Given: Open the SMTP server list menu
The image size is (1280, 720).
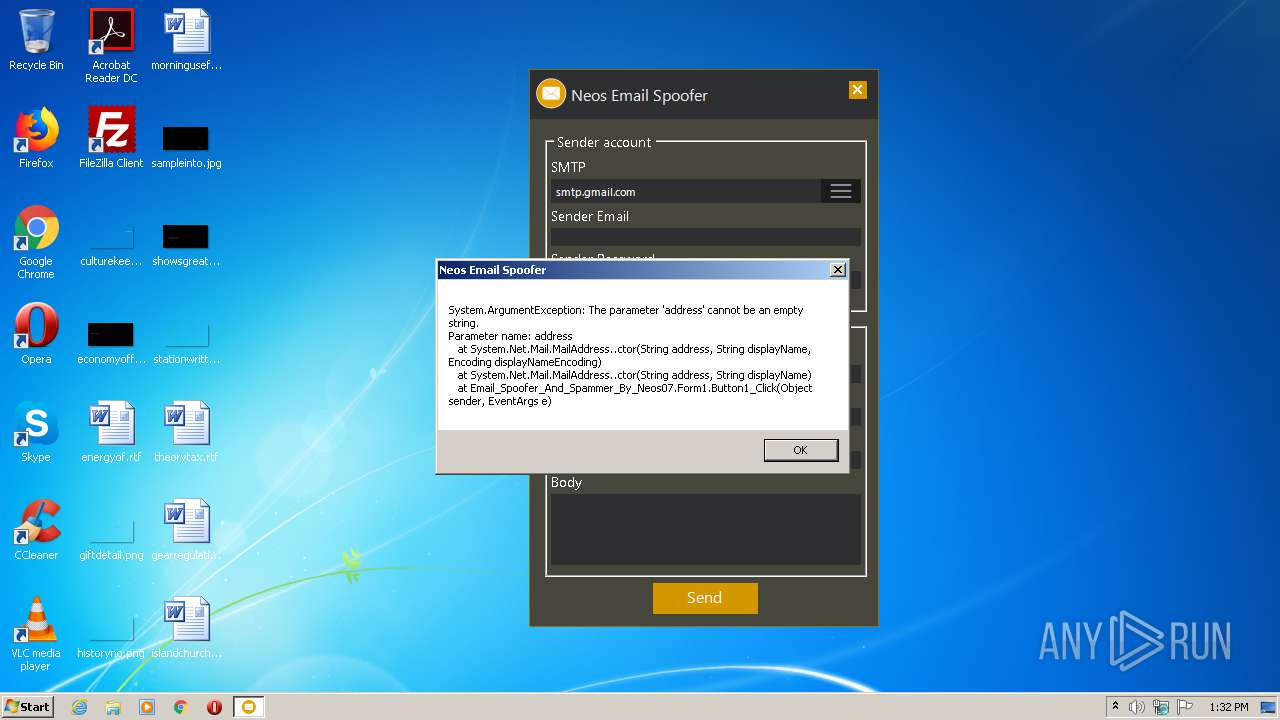Looking at the screenshot, I should click(841, 191).
